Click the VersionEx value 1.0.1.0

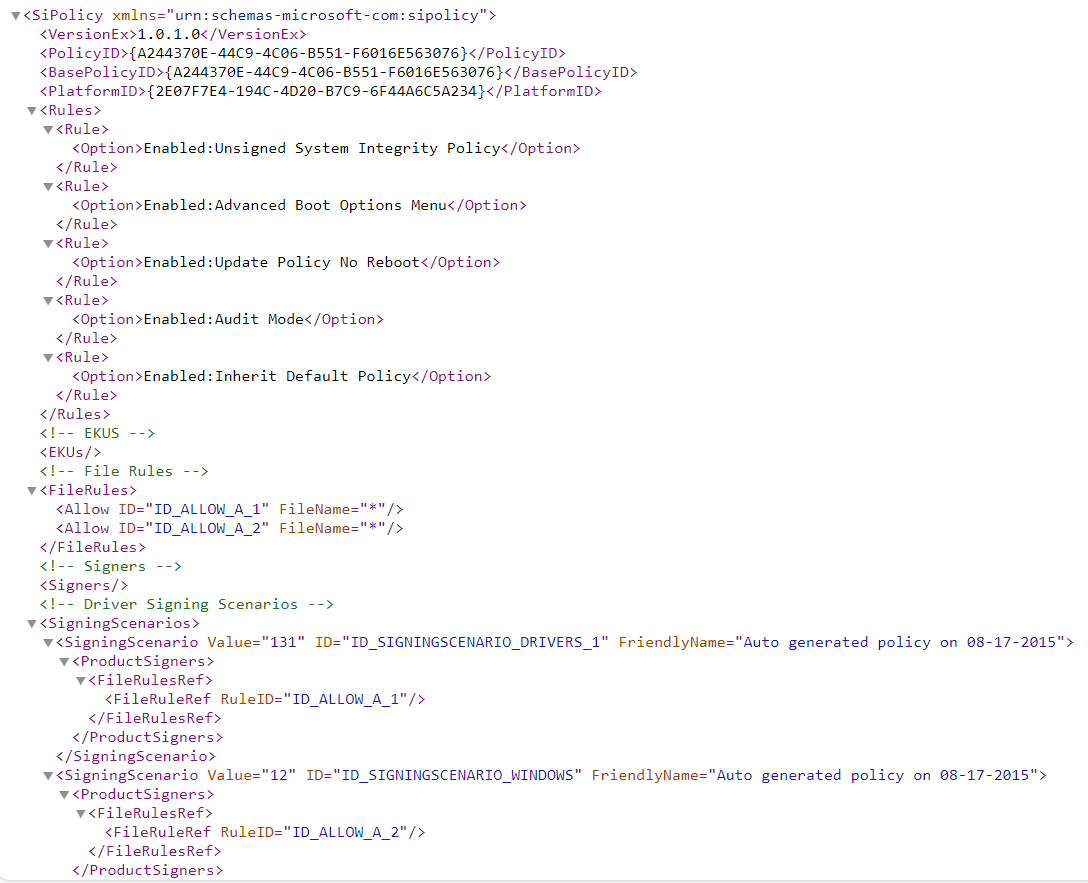pos(169,34)
